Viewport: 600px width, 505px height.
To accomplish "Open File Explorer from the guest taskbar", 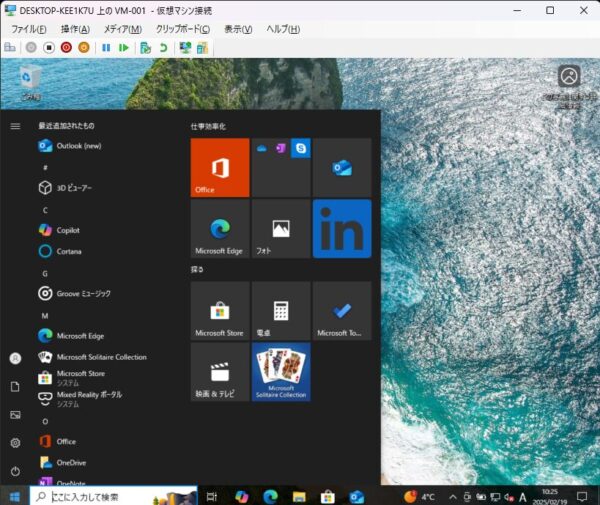I will [299, 497].
